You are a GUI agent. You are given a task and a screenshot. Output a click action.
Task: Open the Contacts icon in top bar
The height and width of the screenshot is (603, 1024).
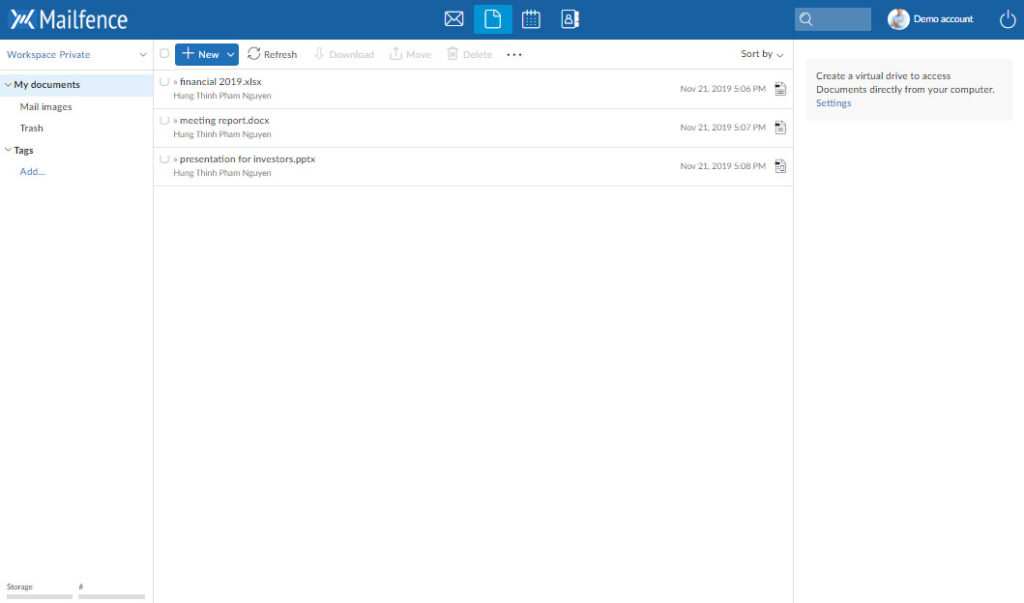(570, 19)
